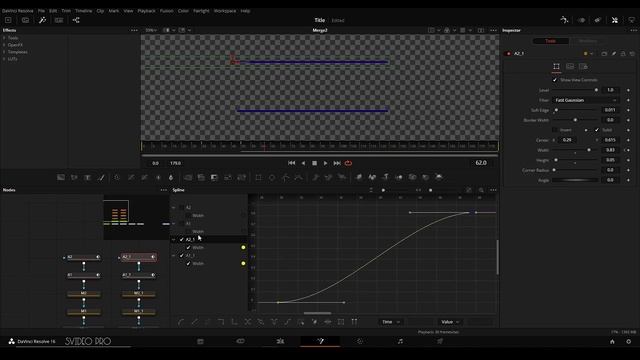
Task: Select the M2 merge node
Action: click(x=84, y=293)
